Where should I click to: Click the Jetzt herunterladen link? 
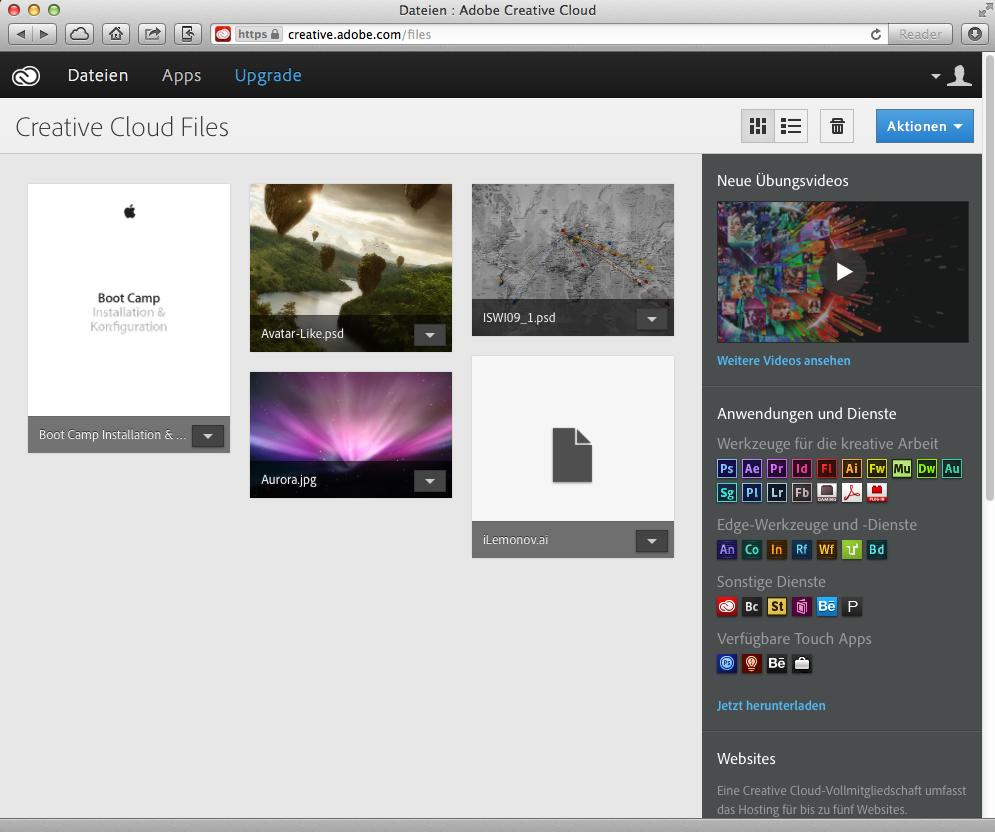click(x=771, y=706)
